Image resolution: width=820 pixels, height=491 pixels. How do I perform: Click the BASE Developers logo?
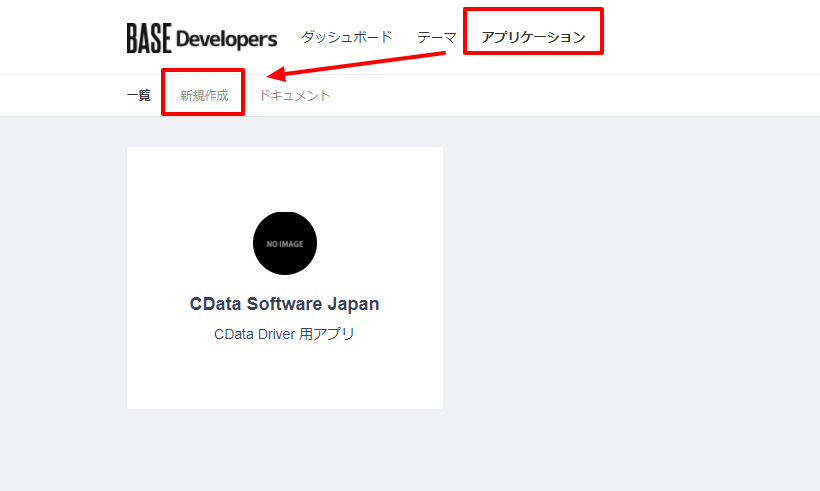(x=202, y=38)
